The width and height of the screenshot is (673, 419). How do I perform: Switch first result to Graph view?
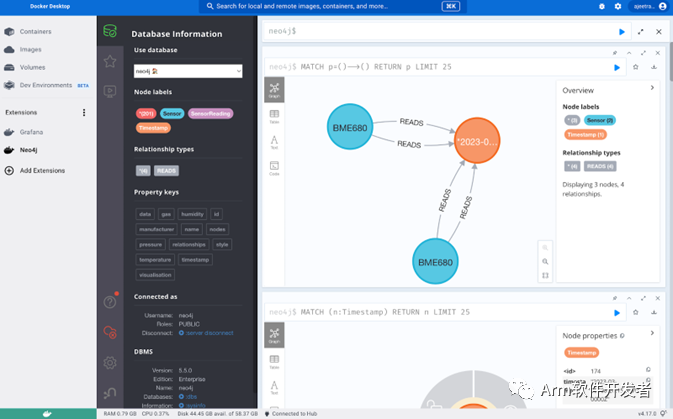click(x=274, y=90)
